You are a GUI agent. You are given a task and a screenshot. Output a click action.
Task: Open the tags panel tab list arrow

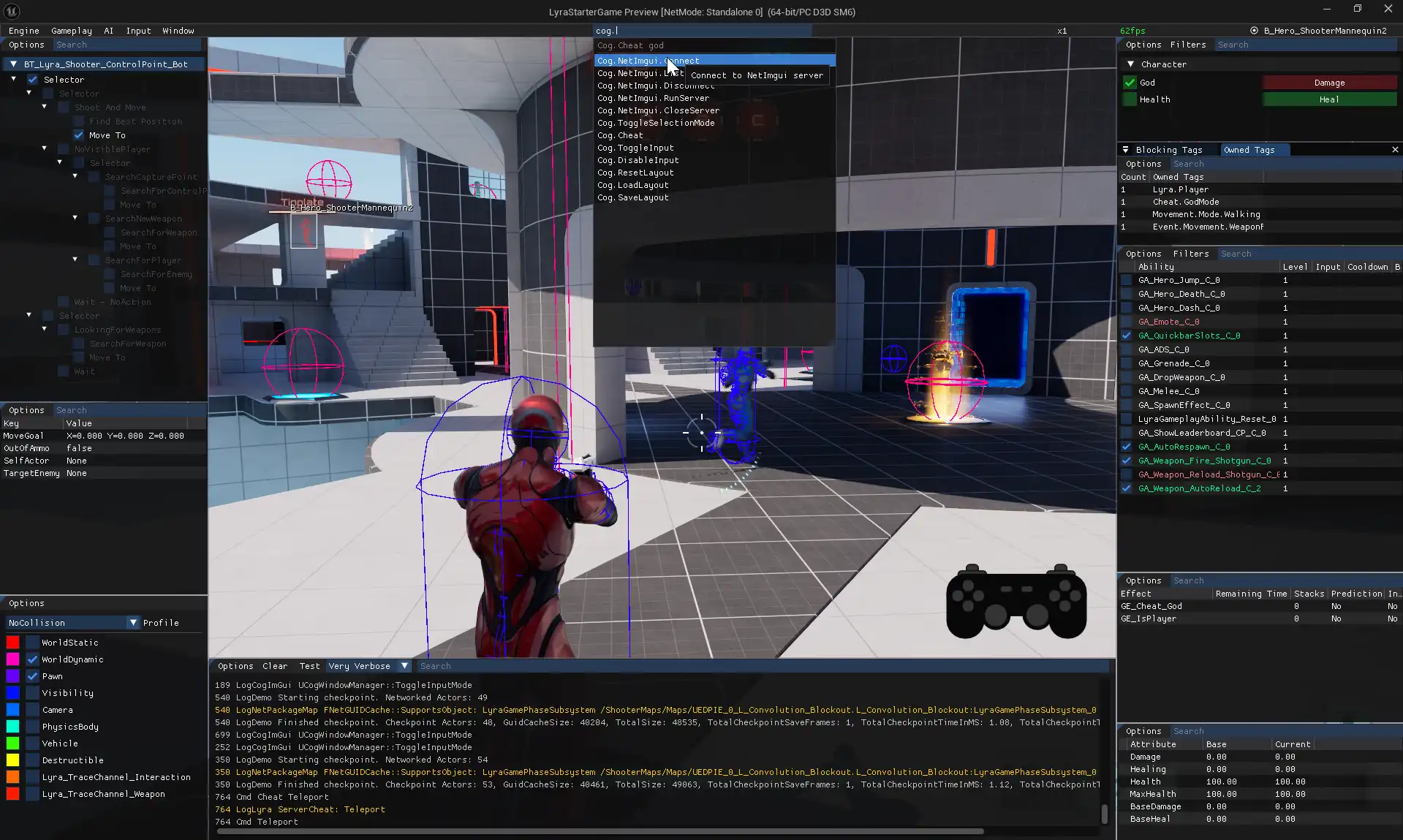click(1125, 150)
